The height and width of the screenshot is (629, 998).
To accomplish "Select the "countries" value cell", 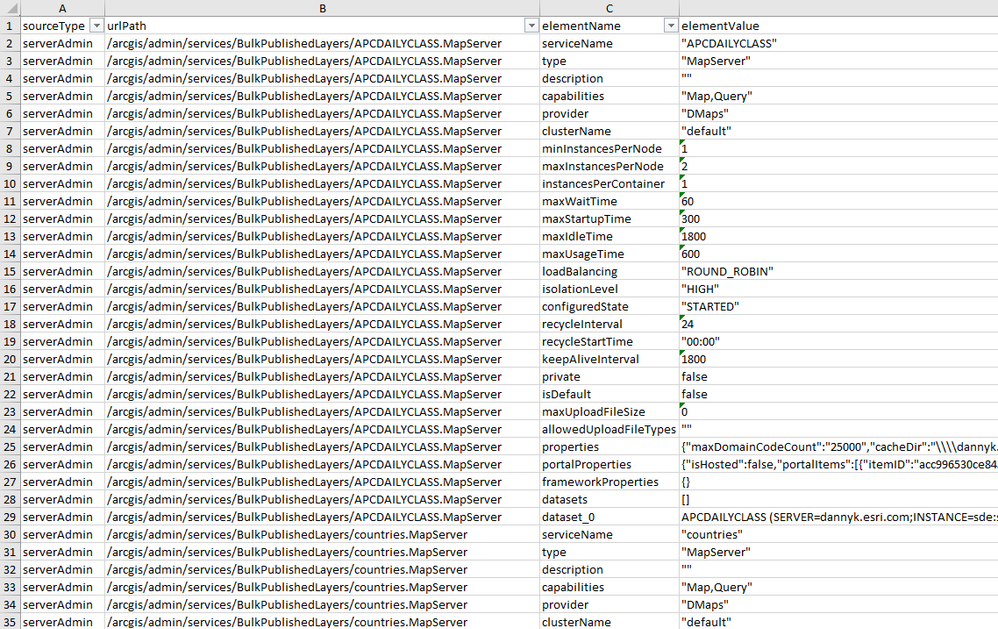I will [x=838, y=535].
